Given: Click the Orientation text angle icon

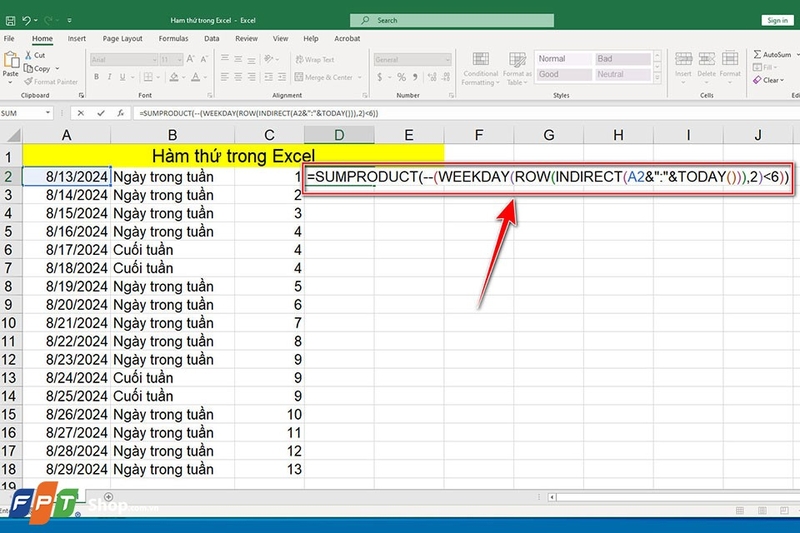Looking at the screenshot, I should [x=269, y=59].
